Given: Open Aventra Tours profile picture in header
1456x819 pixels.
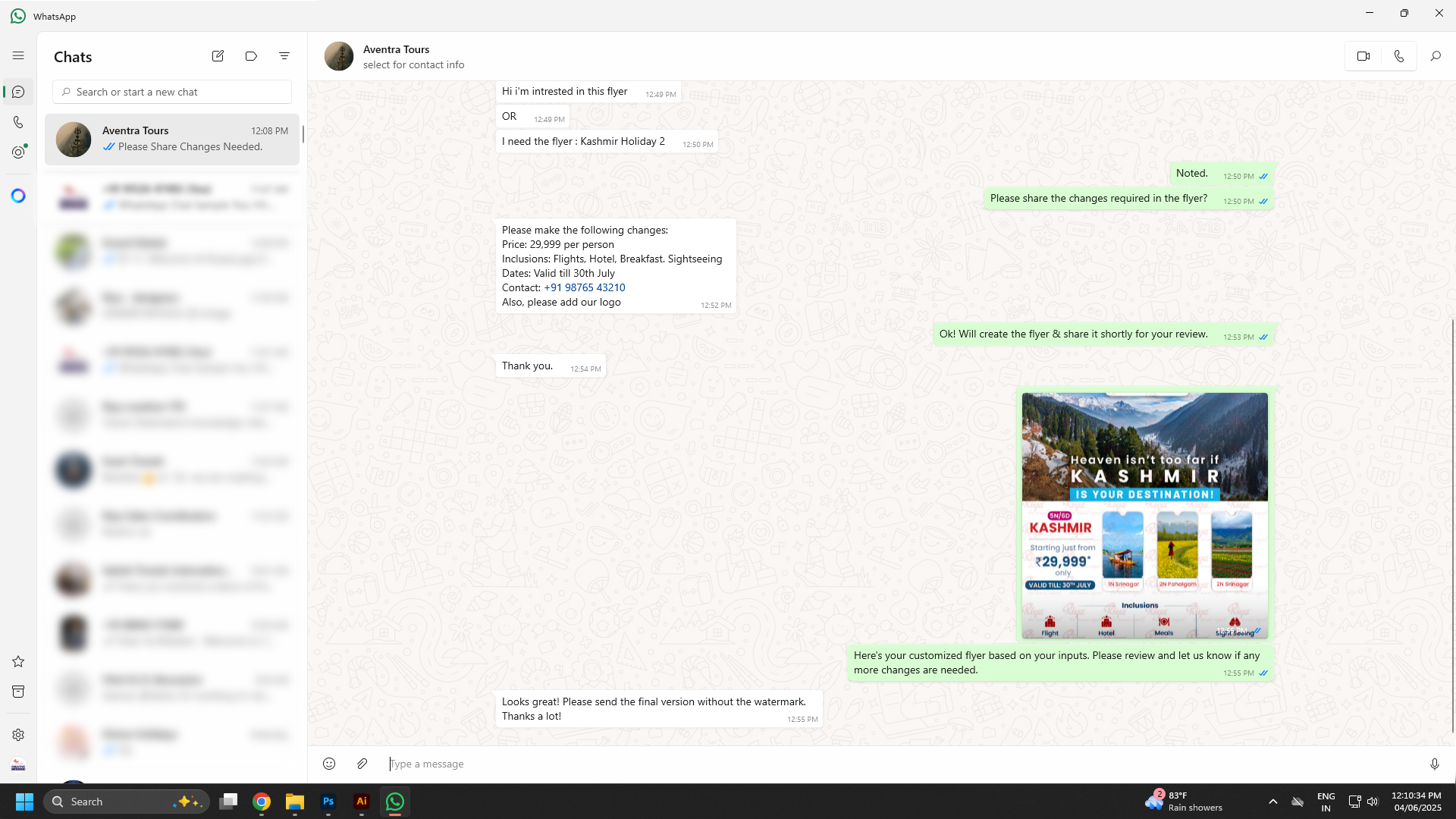Looking at the screenshot, I should (x=339, y=56).
